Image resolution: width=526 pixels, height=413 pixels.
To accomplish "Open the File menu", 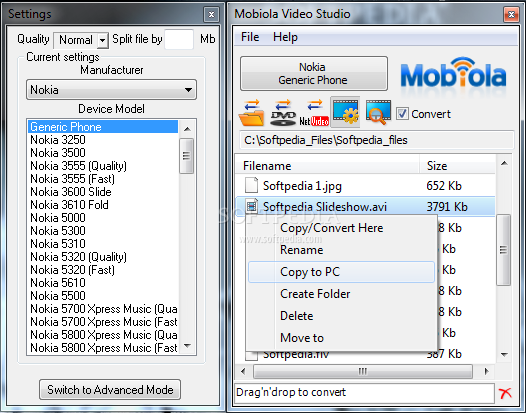I will pyautogui.click(x=250, y=37).
